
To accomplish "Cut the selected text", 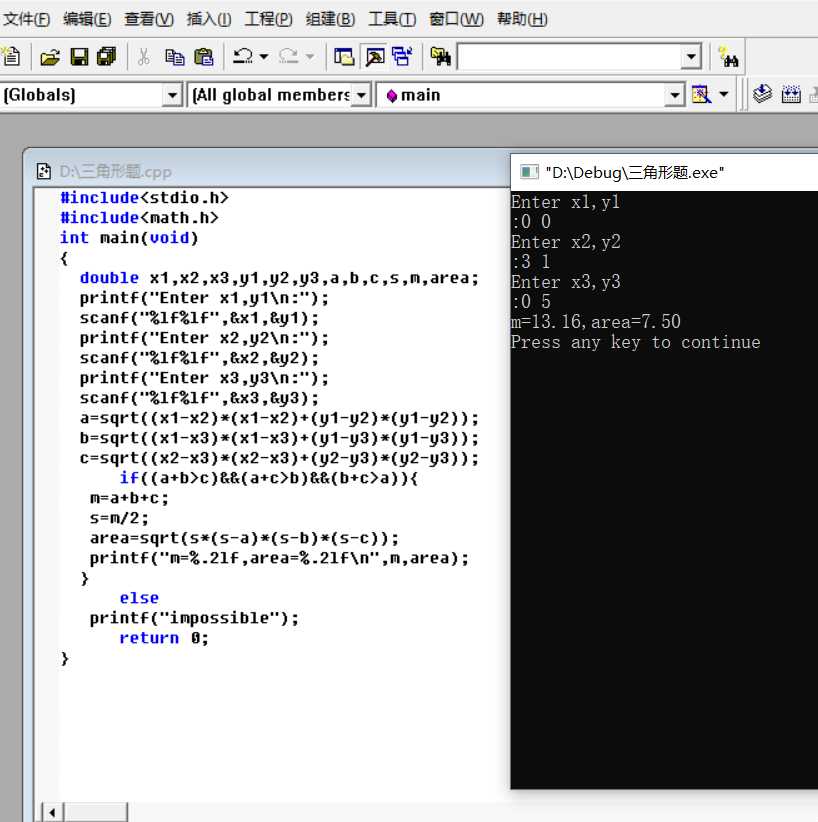I will [x=144, y=57].
